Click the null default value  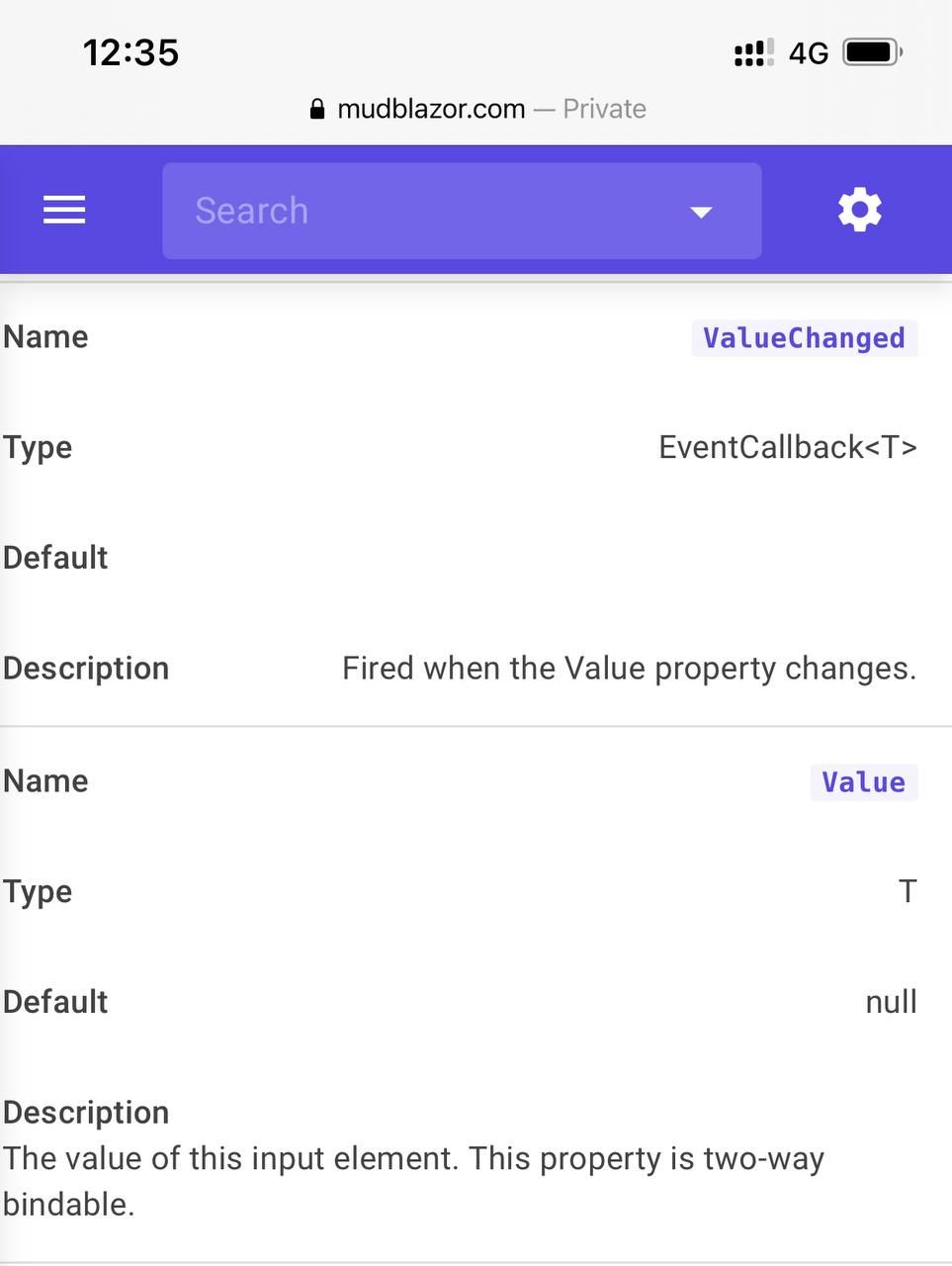pos(892,1002)
